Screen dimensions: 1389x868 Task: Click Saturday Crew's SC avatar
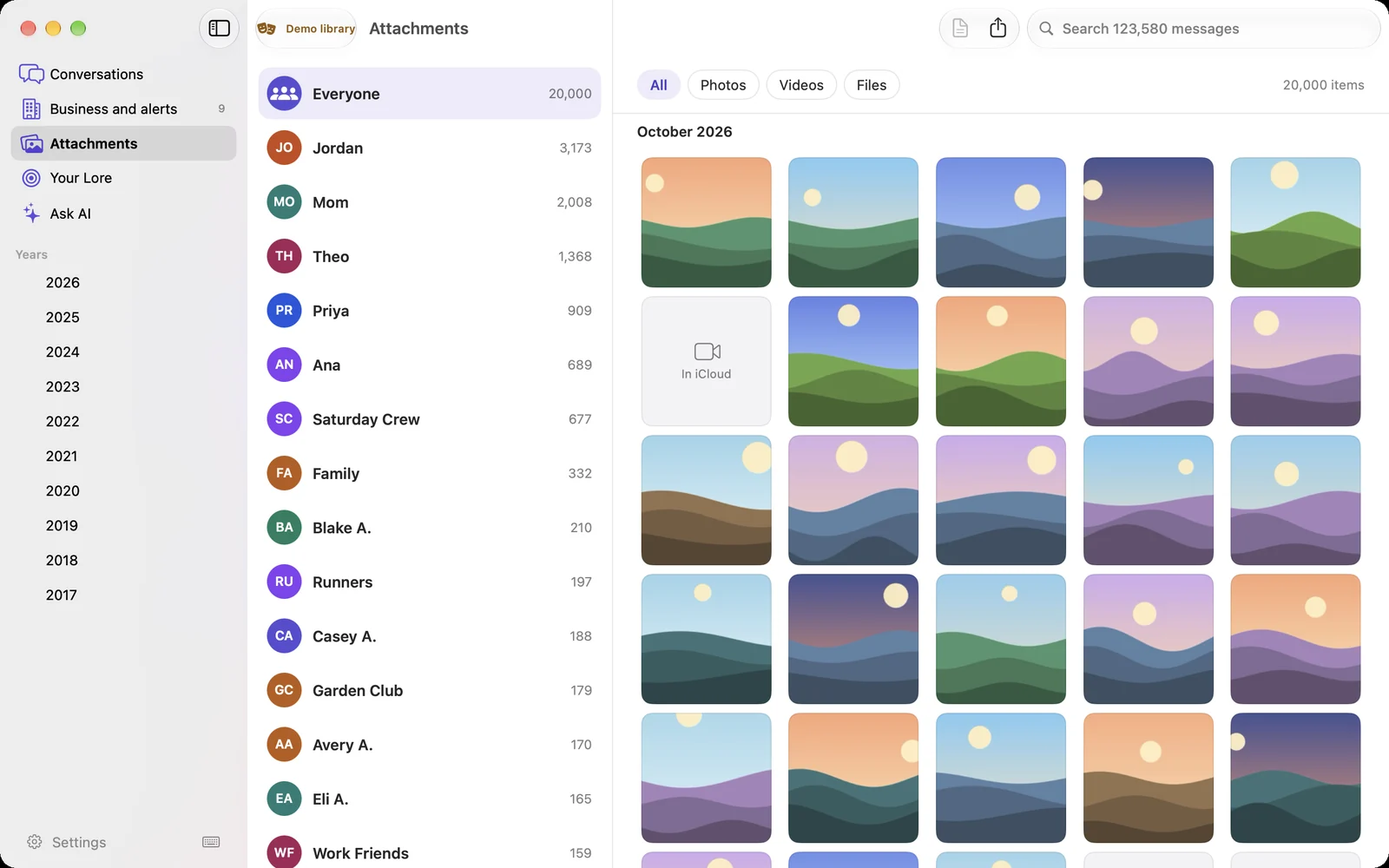coord(284,419)
